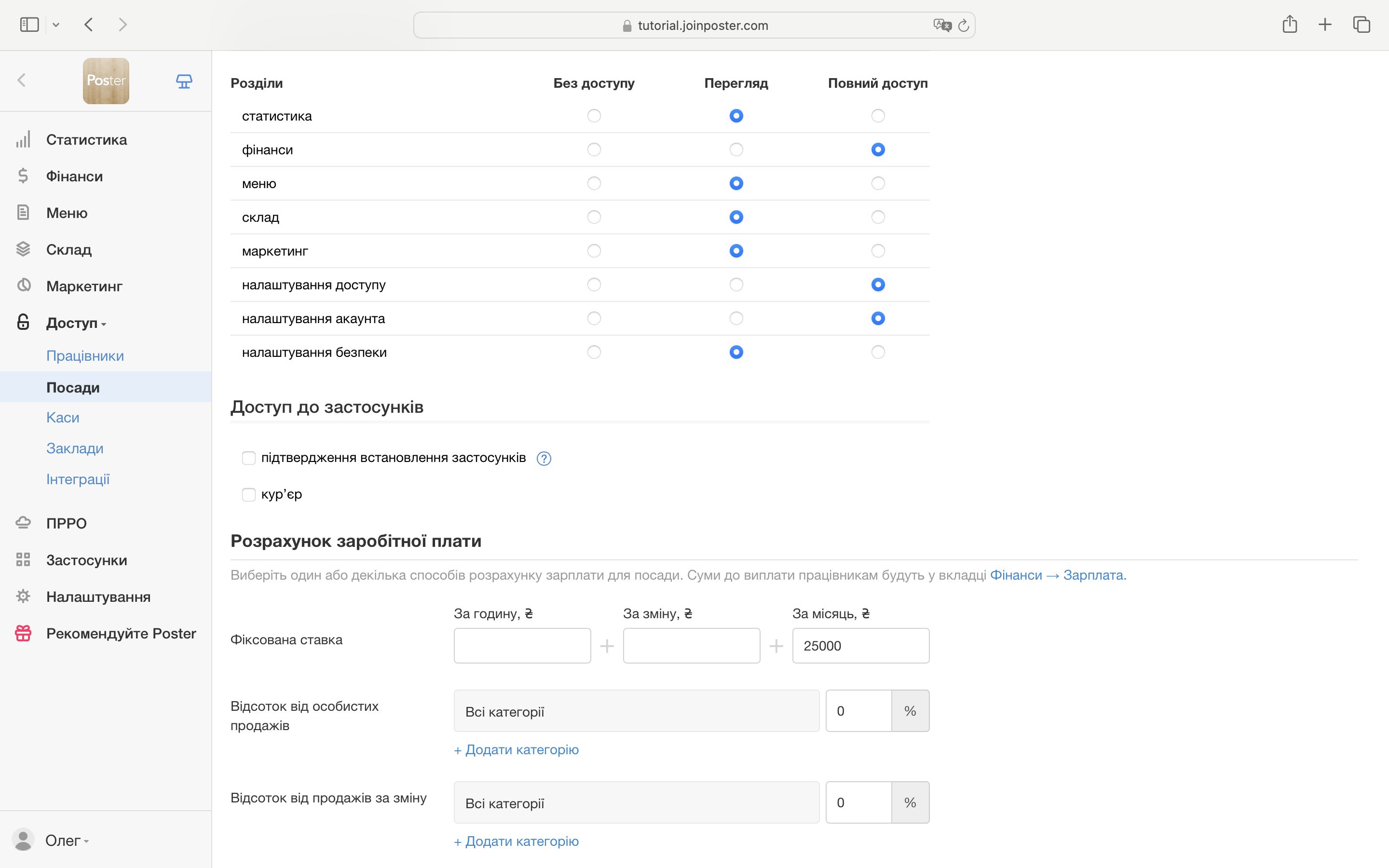The image size is (1389, 868).
Task: Click the Налаштування gear icon
Action: pos(23,597)
